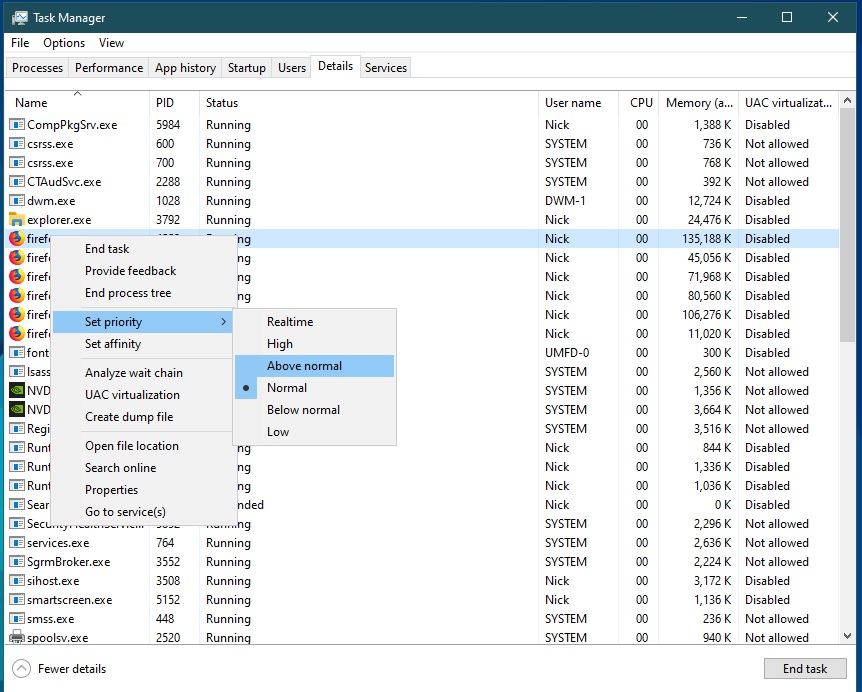
Task: Choose Below normal priority
Action: (314, 409)
